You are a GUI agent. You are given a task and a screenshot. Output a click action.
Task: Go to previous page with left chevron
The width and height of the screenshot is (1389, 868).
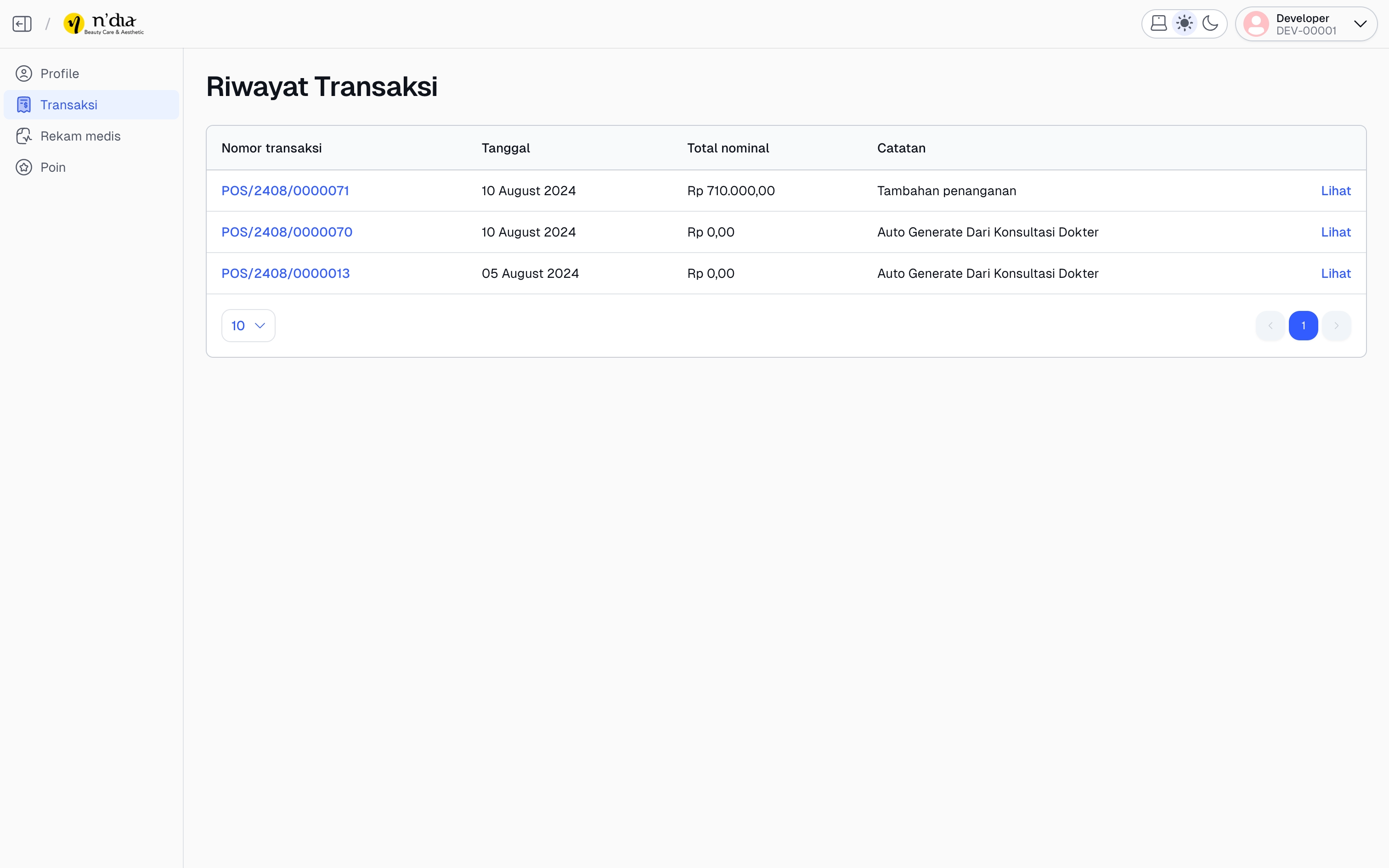click(1270, 326)
